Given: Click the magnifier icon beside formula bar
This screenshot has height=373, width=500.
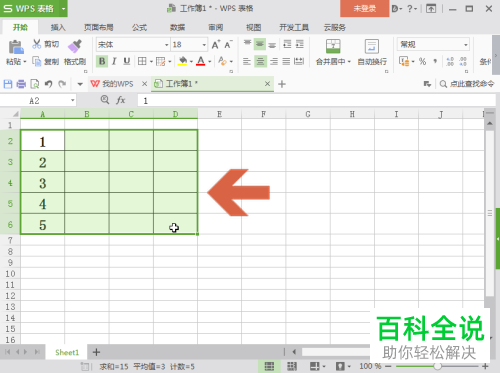Looking at the screenshot, I should click(x=105, y=100).
